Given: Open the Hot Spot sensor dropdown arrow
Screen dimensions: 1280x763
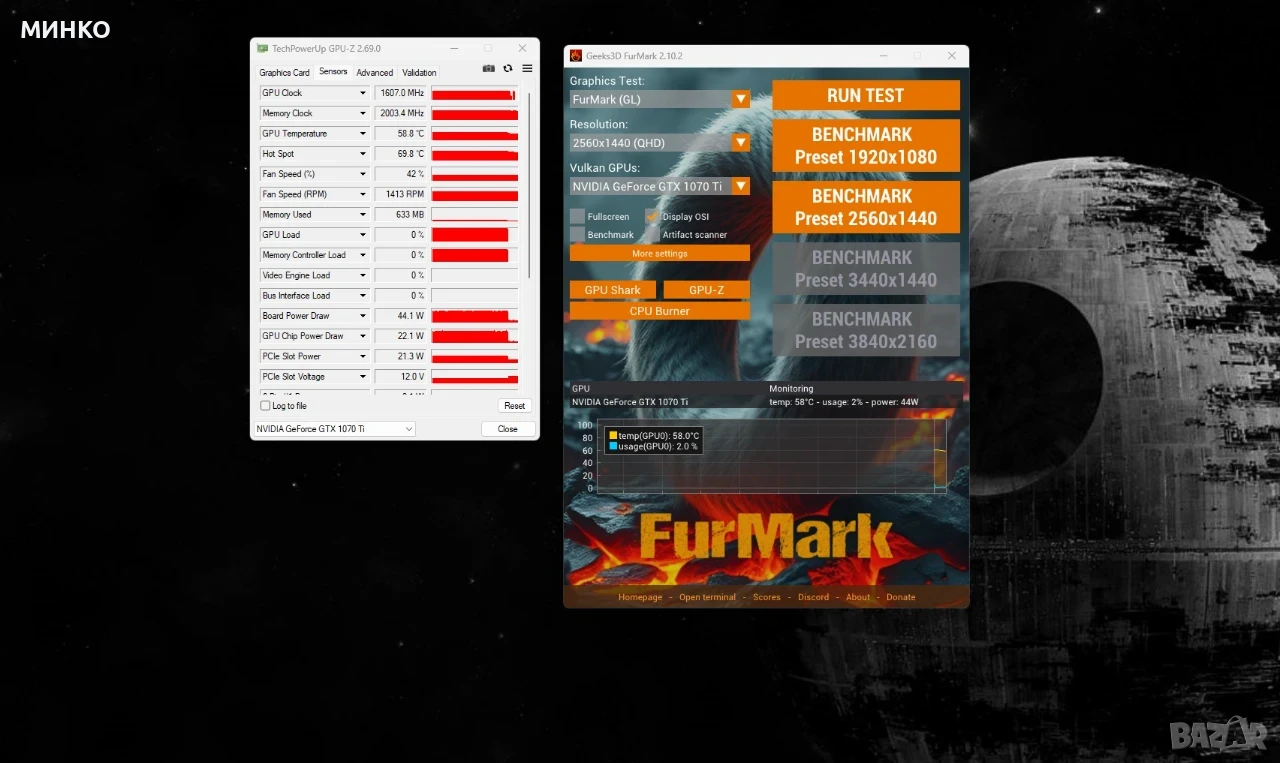Looking at the screenshot, I should (363, 154).
